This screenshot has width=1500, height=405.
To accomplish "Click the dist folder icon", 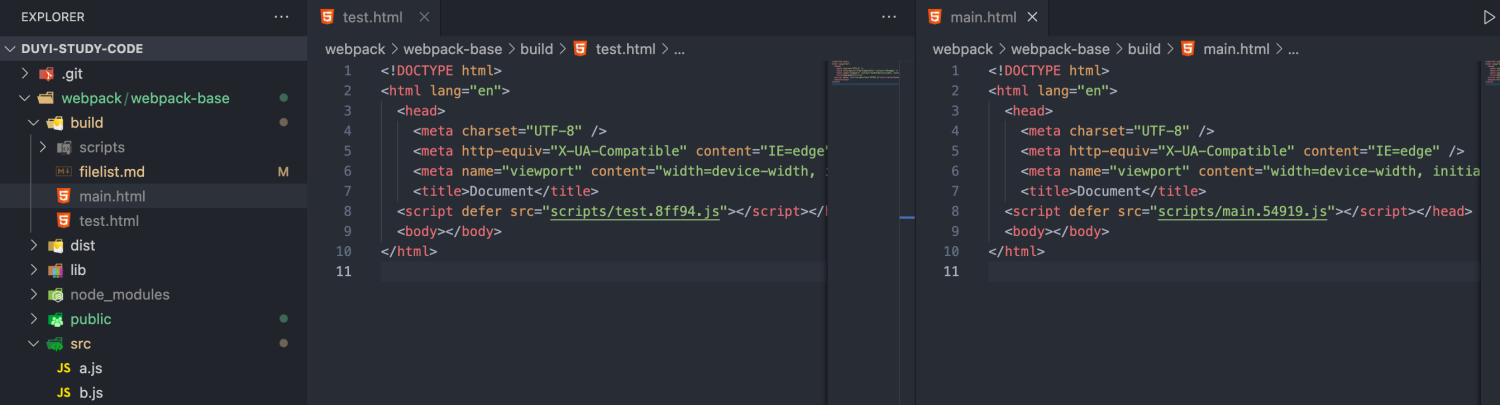I will (56, 245).
